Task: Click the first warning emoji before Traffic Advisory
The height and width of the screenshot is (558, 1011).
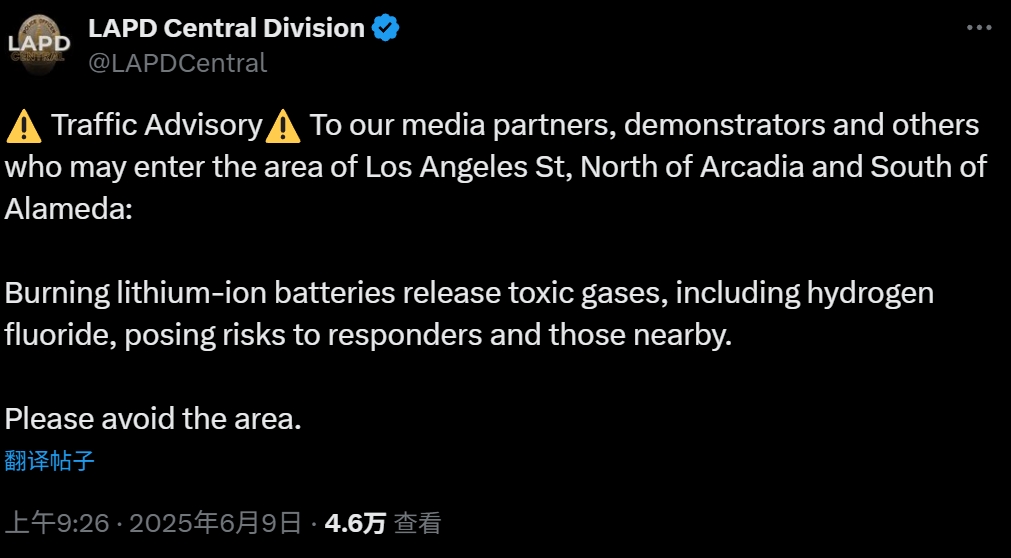Action: (24, 126)
